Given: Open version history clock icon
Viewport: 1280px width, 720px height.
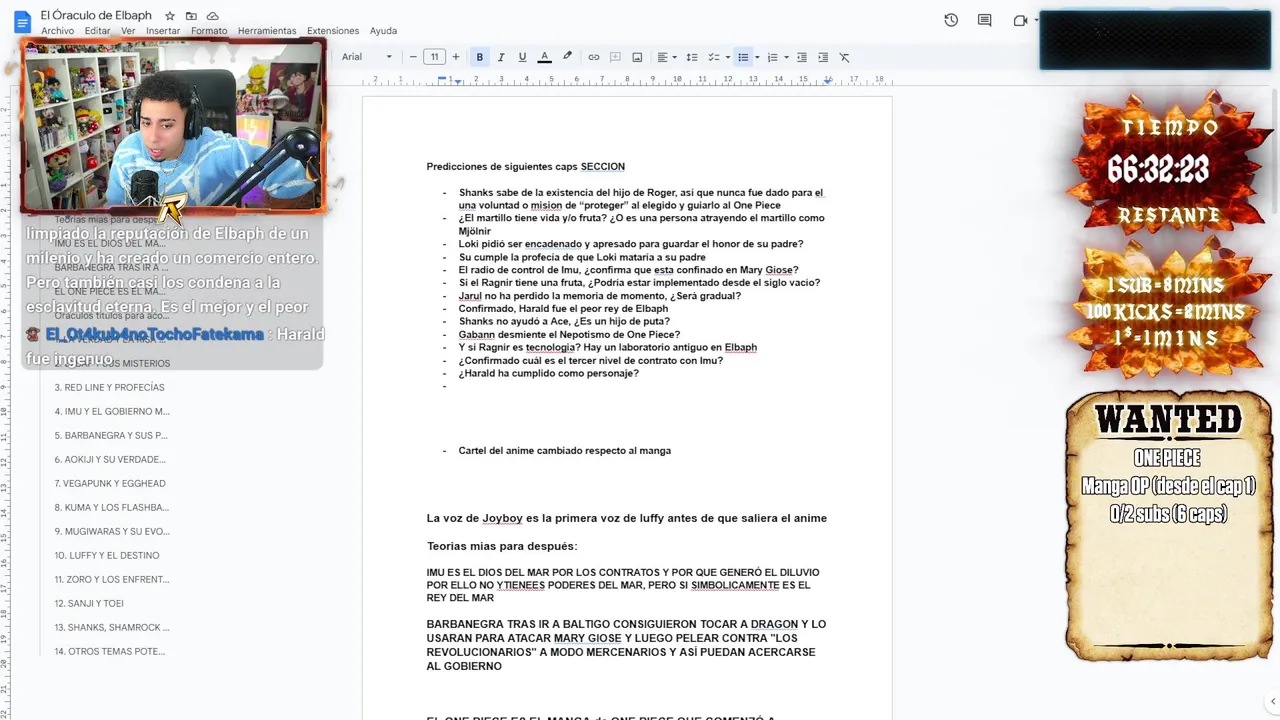Looking at the screenshot, I should [951, 20].
